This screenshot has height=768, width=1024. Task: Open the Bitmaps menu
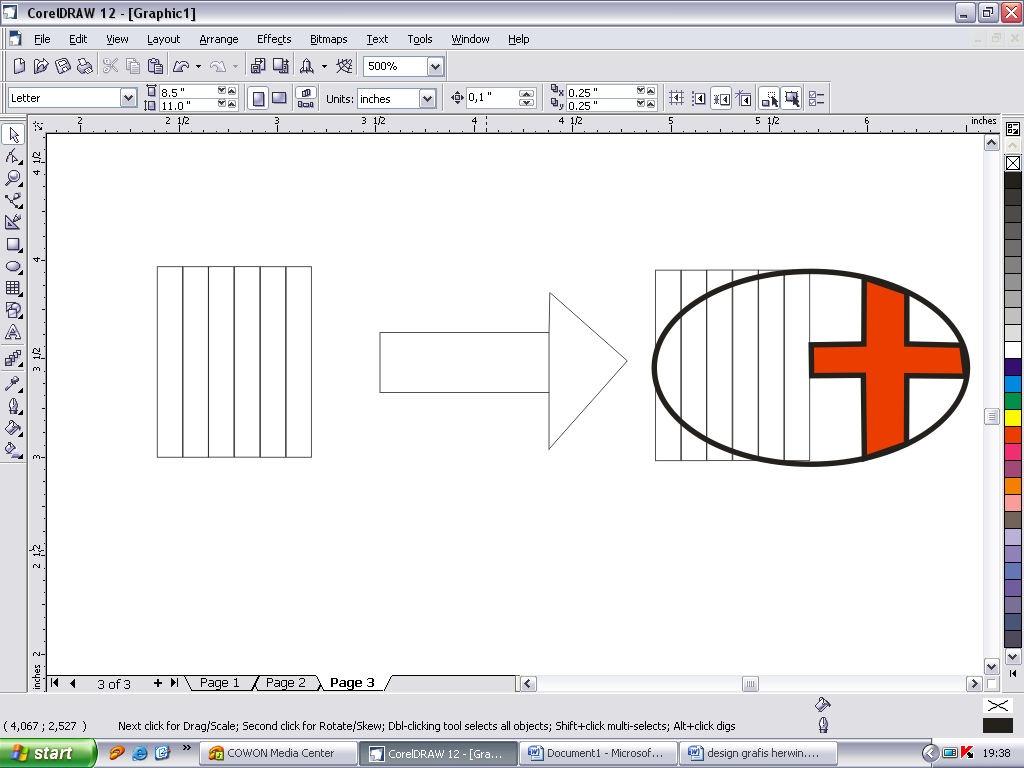(328, 39)
